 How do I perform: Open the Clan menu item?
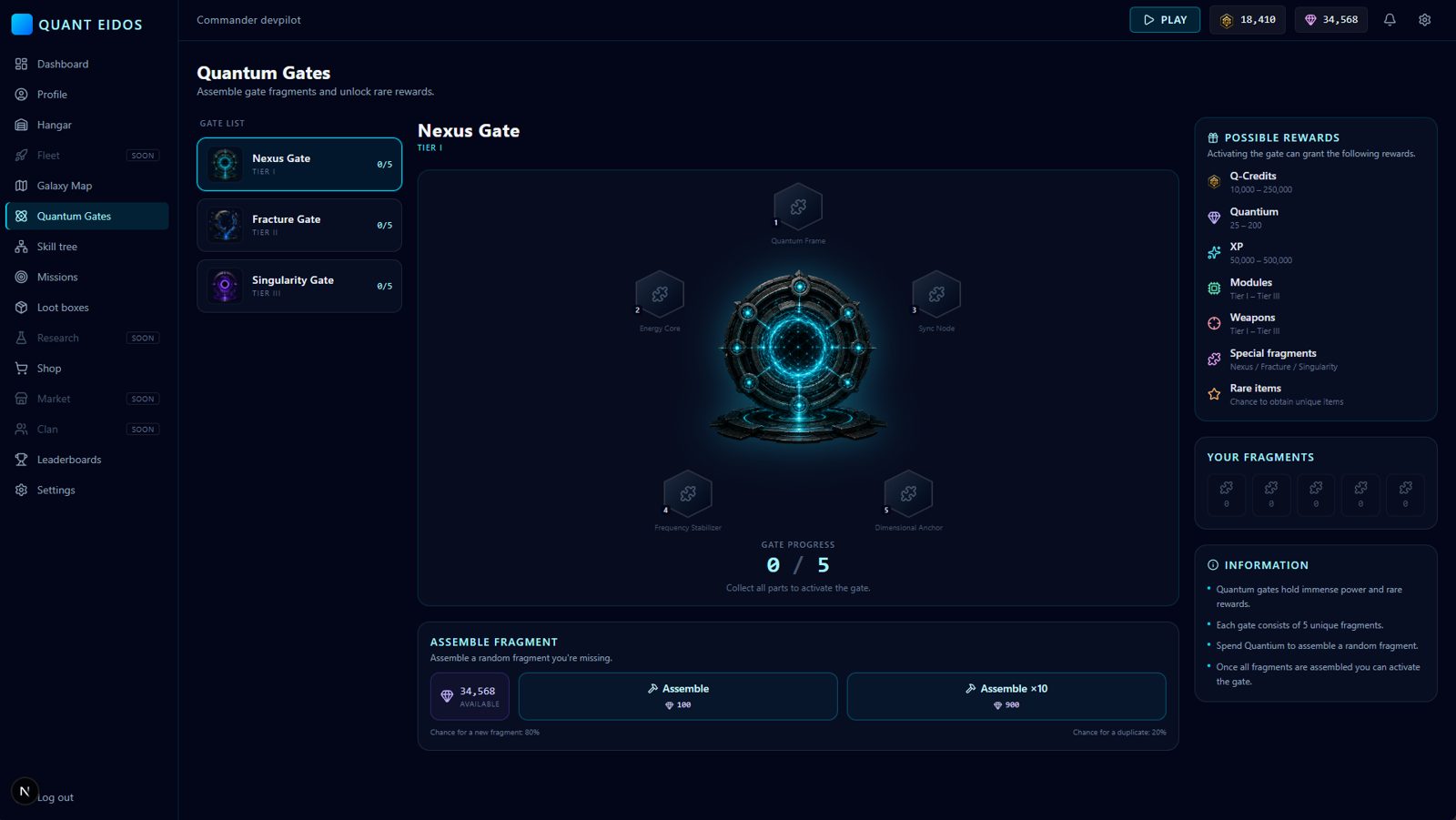pyautogui.click(x=87, y=430)
